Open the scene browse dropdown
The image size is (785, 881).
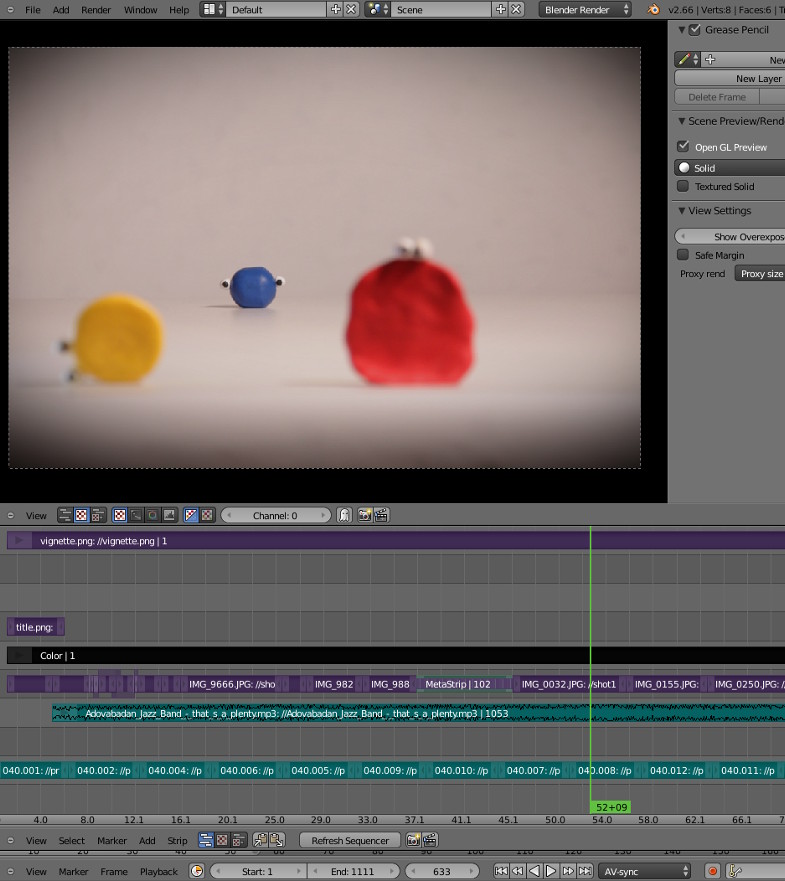tap(378, 10)
